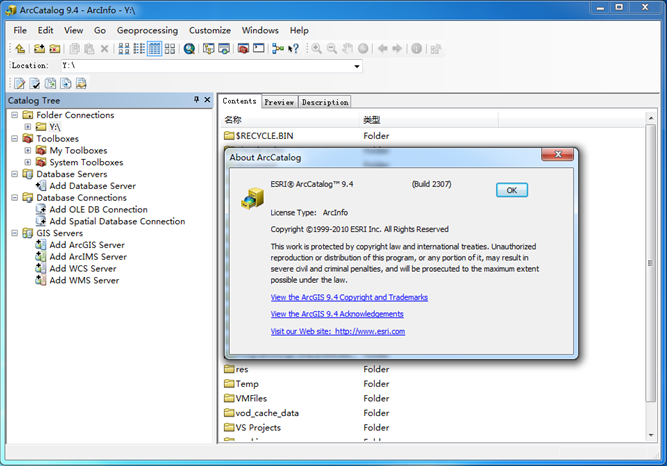Select the Large Icons view button
This screenshot has width=668, height=466.
click(122, 48)
